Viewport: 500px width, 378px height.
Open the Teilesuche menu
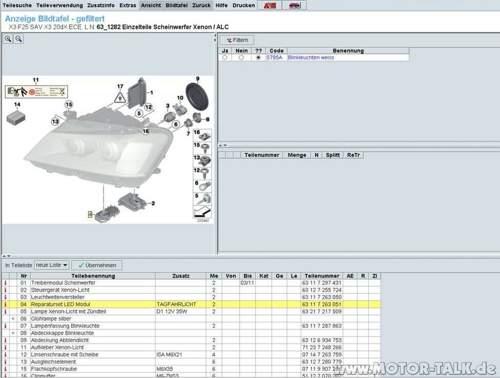[17, 5]
